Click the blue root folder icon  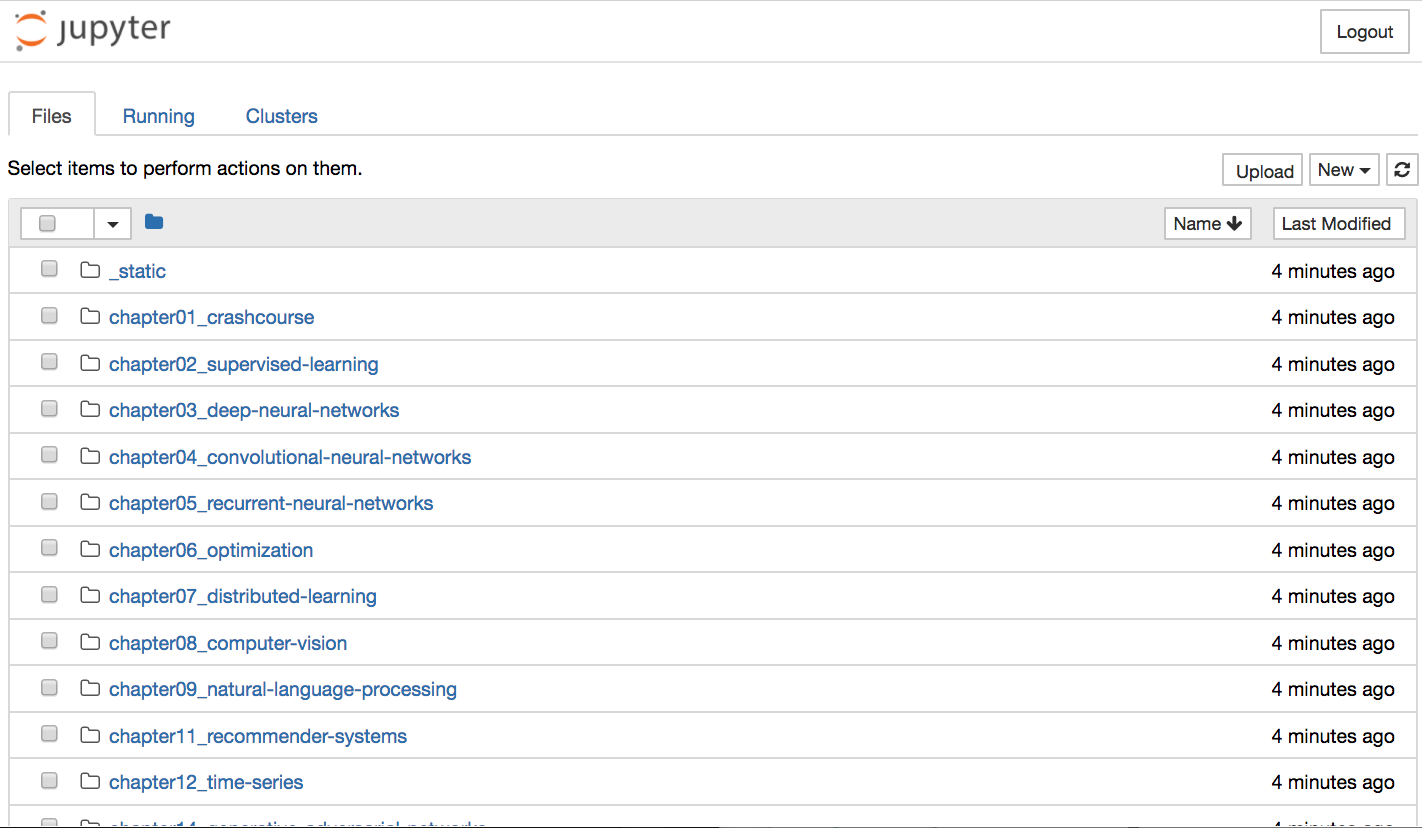point(153,222)
